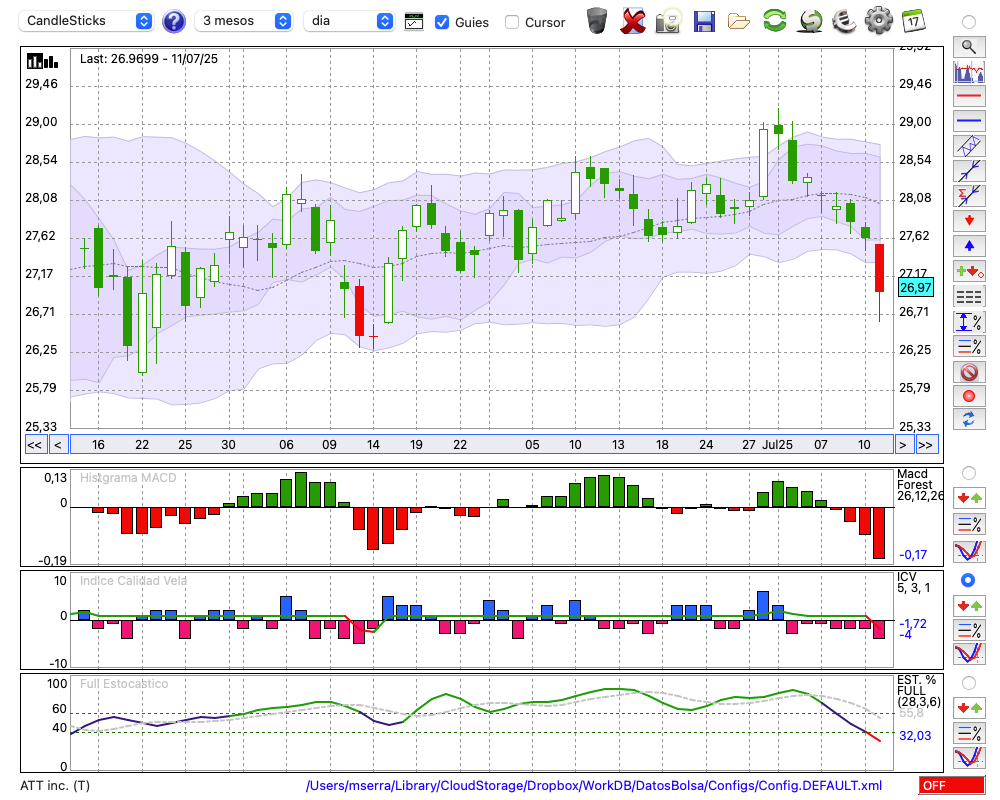The width and height of the screenshot is (1000, 800).
Task: Click the 'Last: 26.9699 - 11/07/25' text
Action: tap(149, 59)
